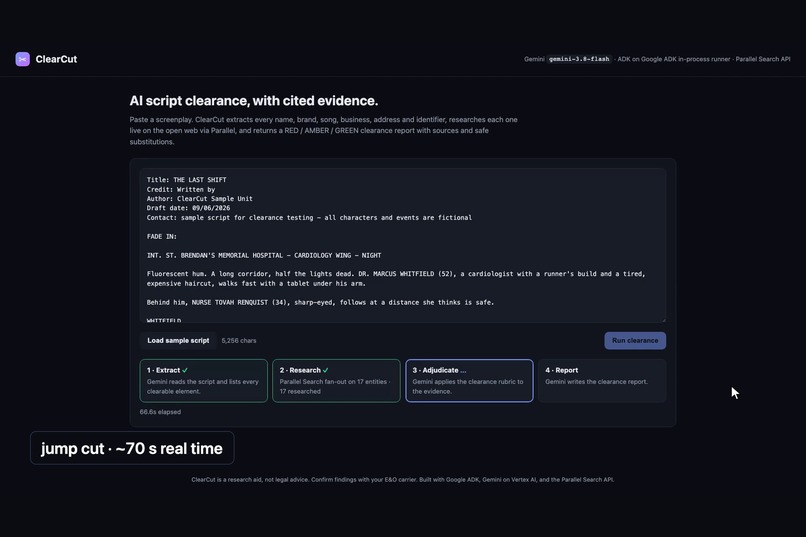Viewport: 806px width, 537px height.
Task: Click the 'Parallel Search API' header text
Action: coord(763,59)
